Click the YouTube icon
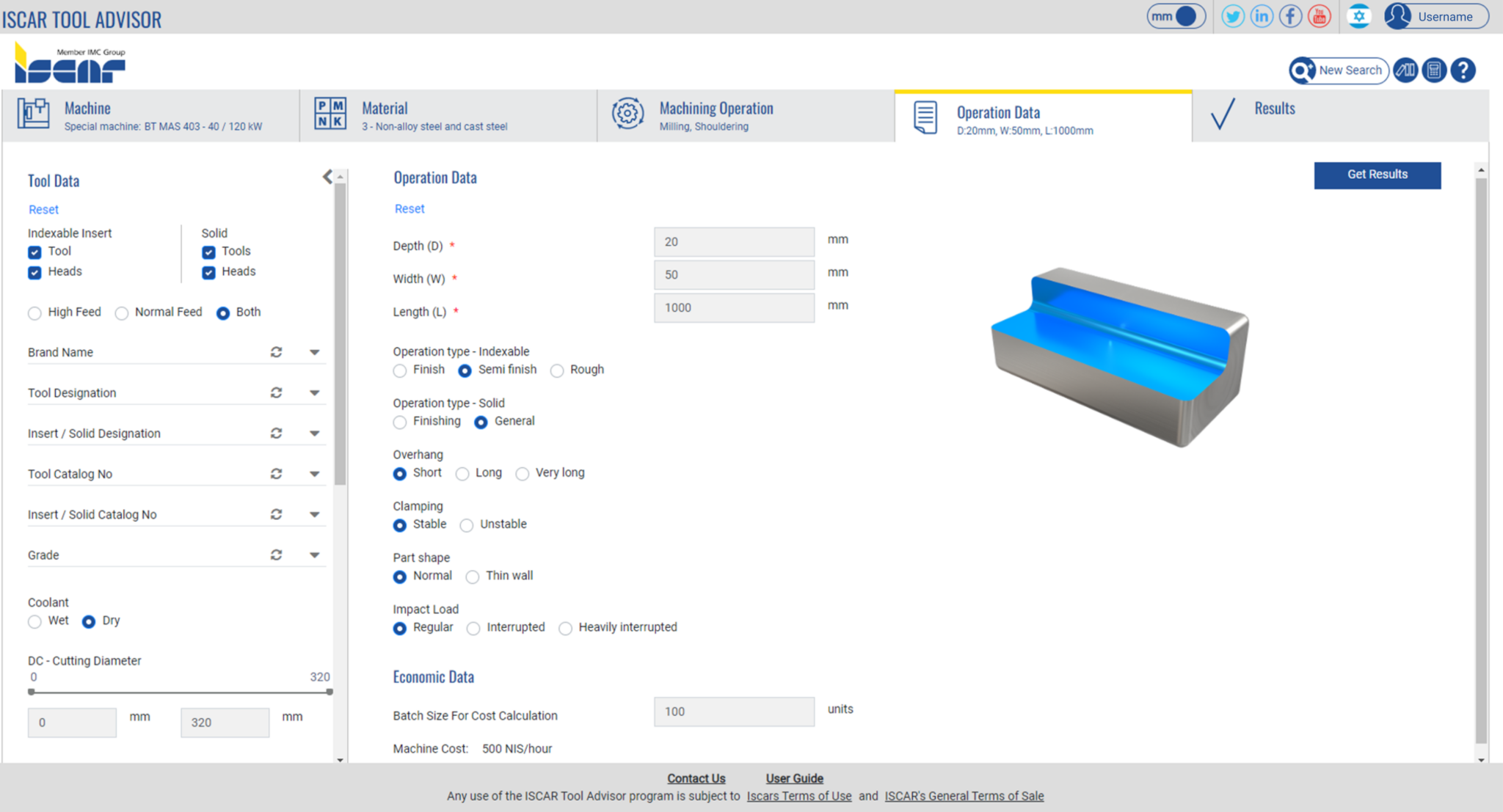 (1319, 15)
